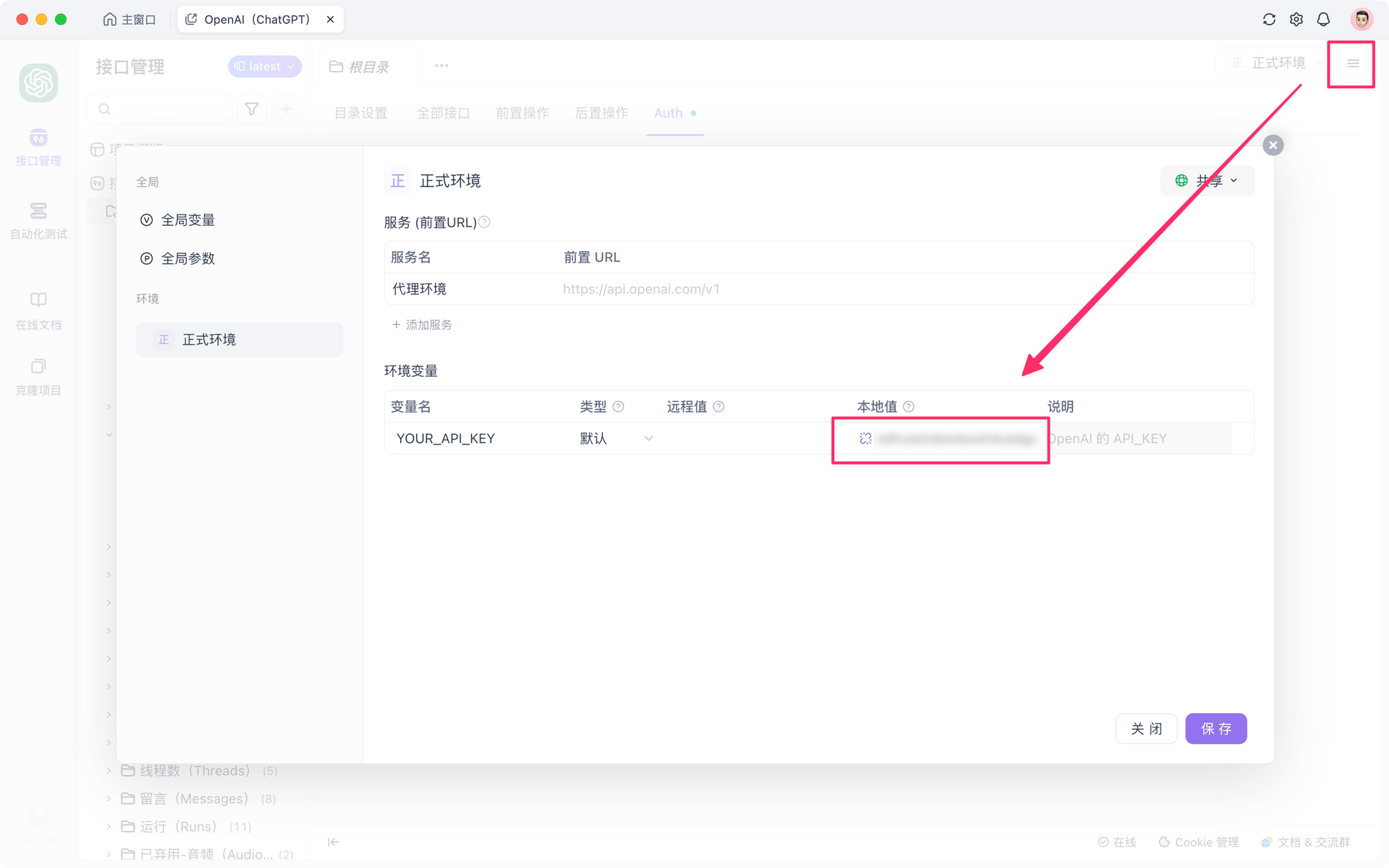Open the latest version dropdown
Image resolution: width=1389 pixels, height=868 pixels.
pos(265,66)
